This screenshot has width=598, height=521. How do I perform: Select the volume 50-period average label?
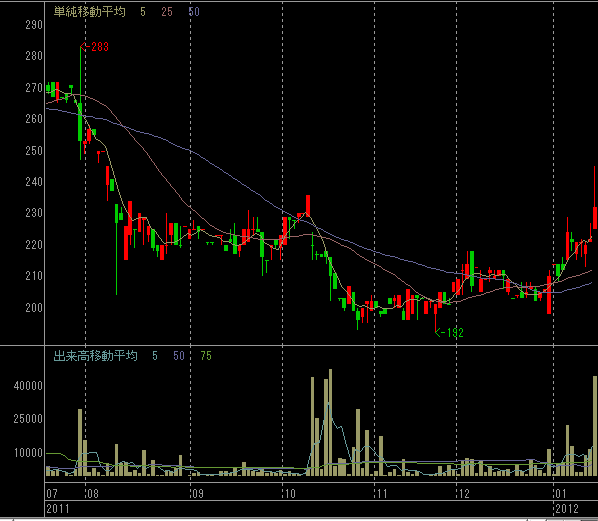click(179, 356)
